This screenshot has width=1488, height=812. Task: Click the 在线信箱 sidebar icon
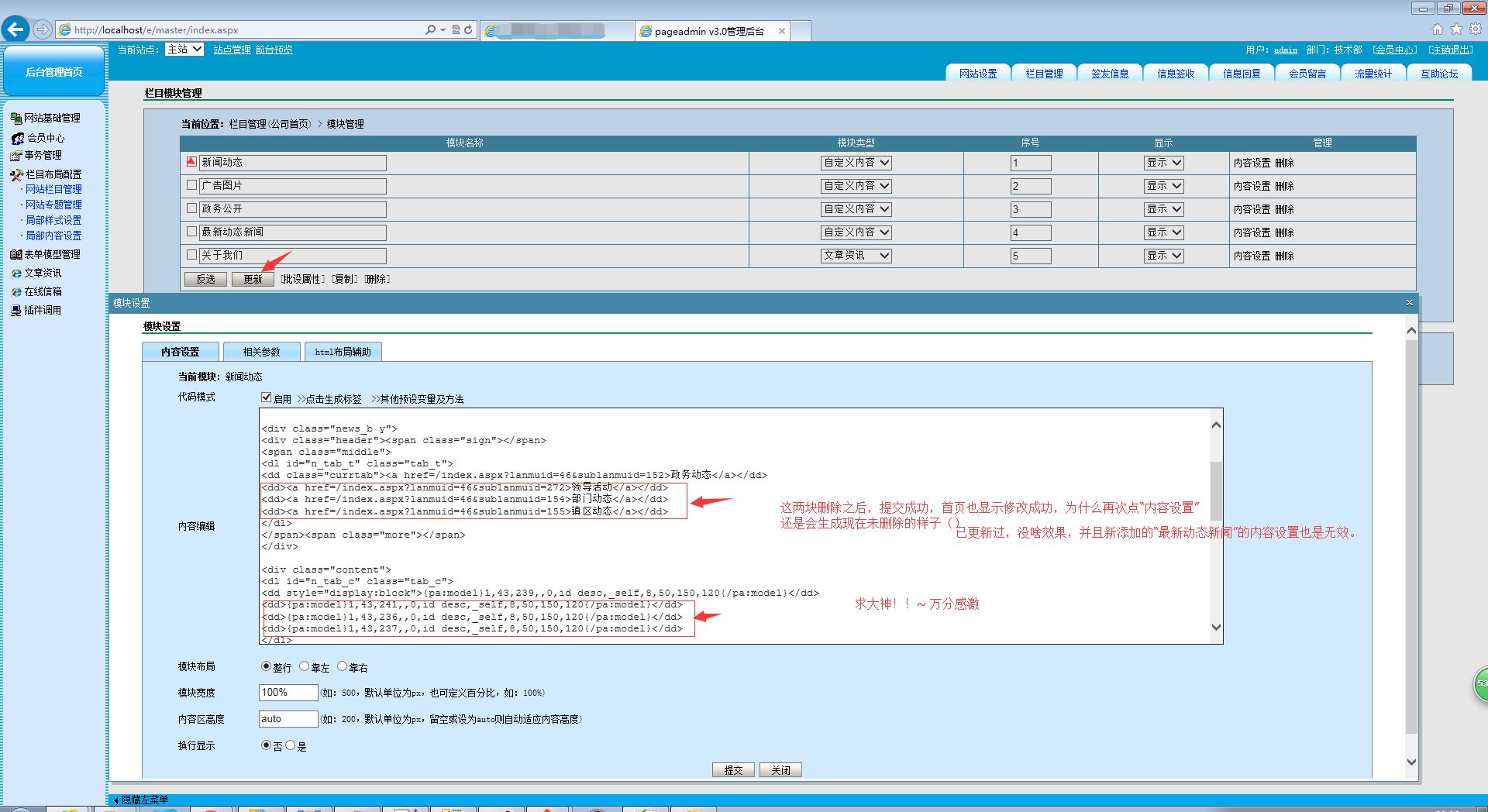coord(16,291)
